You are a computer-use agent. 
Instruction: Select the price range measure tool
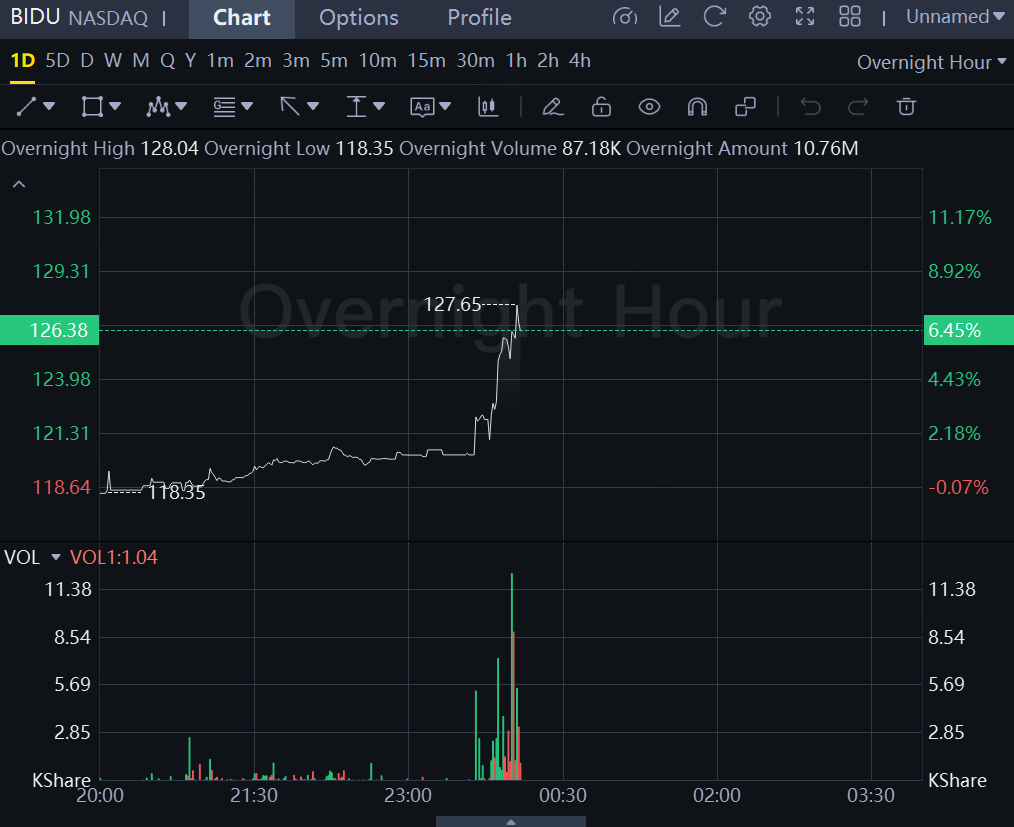[356, 107]
